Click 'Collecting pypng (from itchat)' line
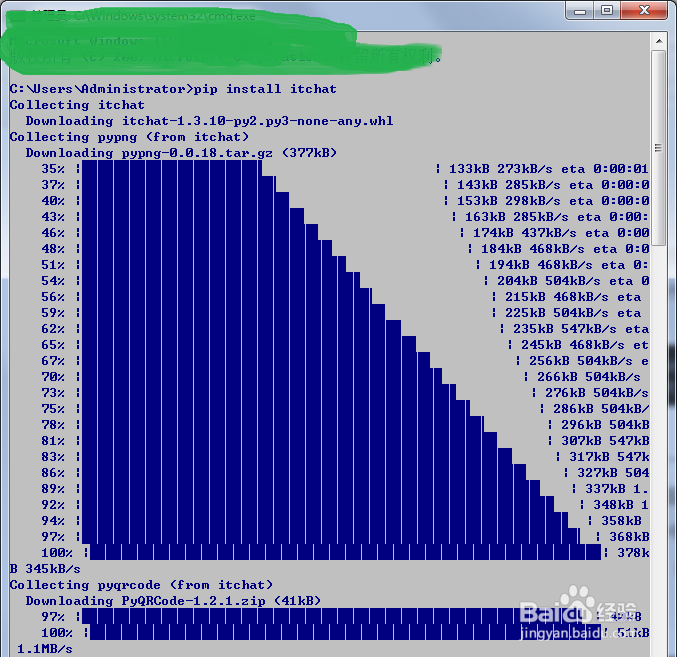The width and height of the screenshot is (677, 657). click(129, 137)
